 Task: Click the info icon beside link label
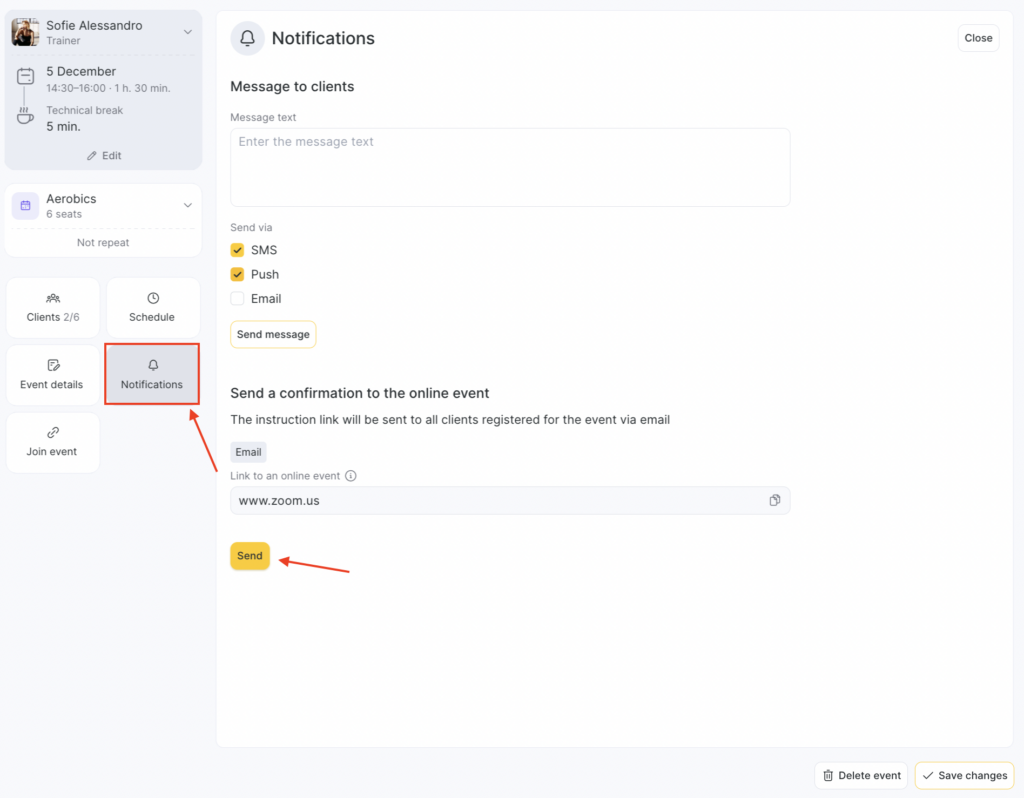tap(351, 476)
